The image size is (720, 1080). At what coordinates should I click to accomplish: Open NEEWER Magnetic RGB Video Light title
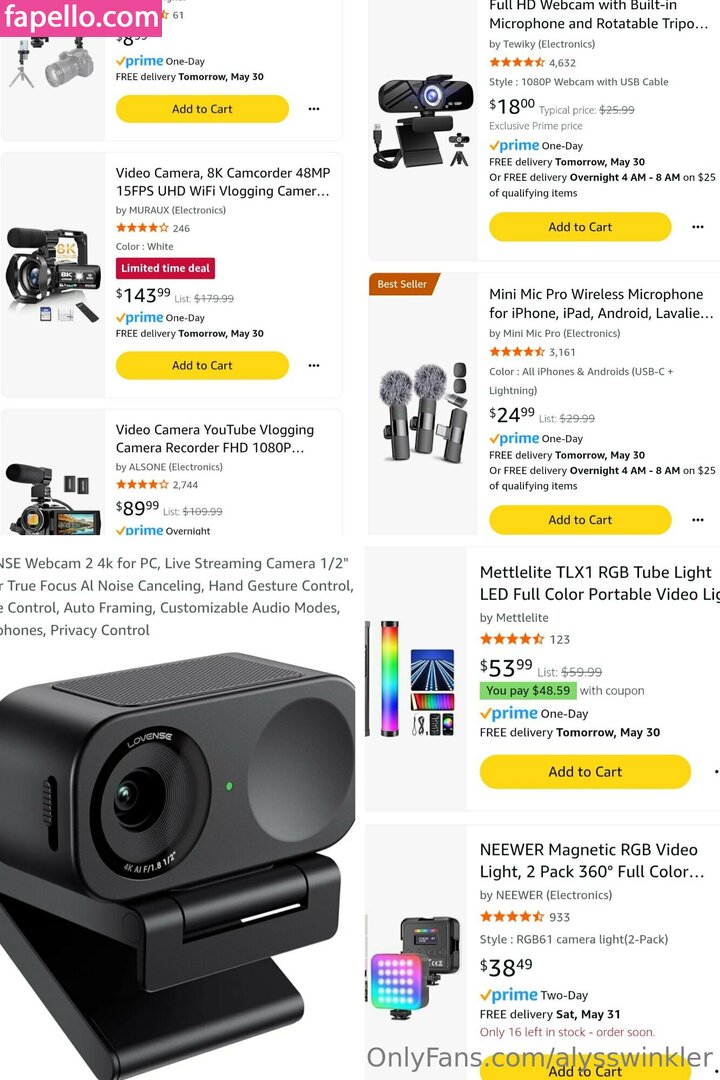592,860
